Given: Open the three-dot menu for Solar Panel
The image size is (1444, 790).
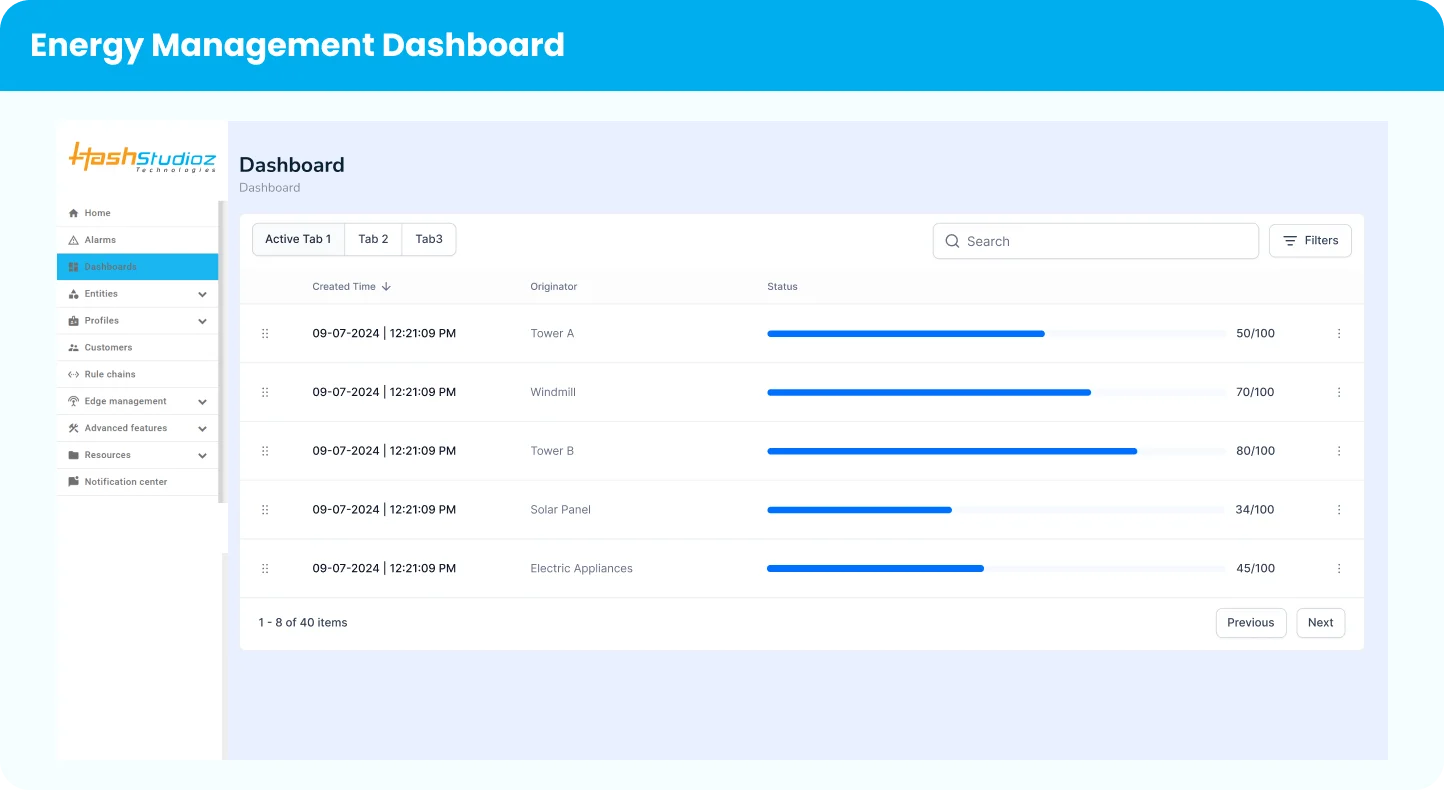Looking at the screenshot, I should pos(1339,510).
